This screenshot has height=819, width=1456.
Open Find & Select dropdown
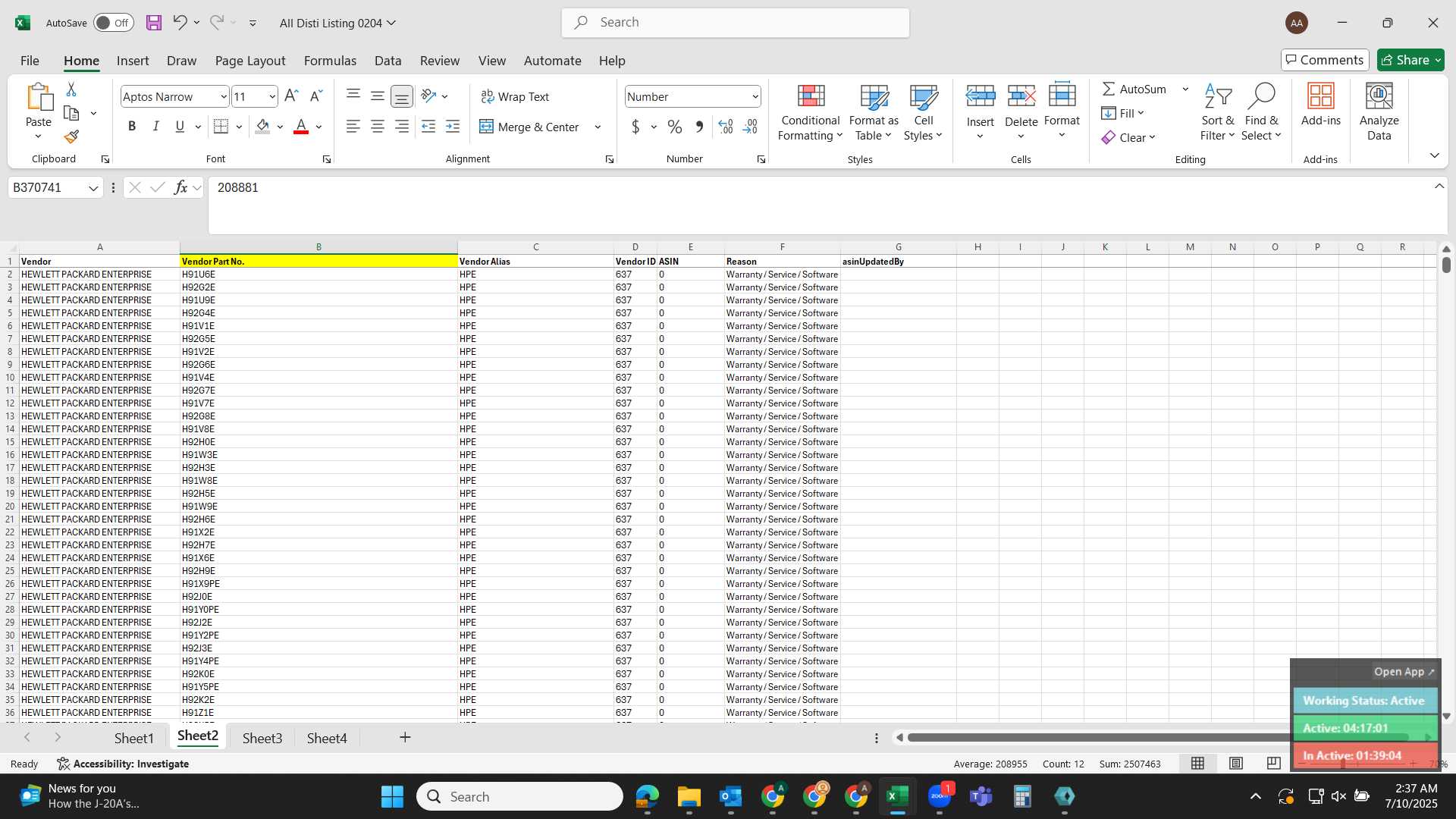click(x=1261, y=112)
